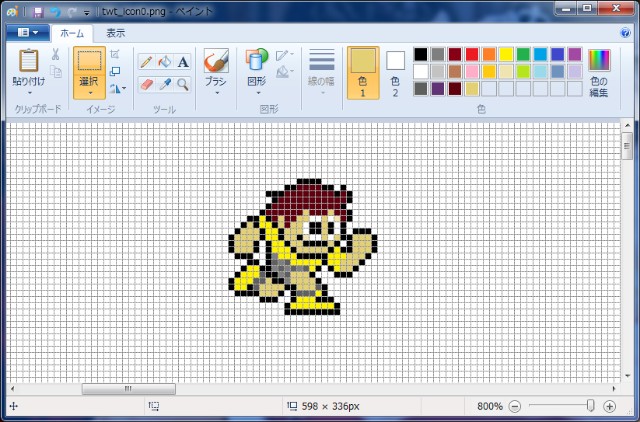Click the Save icon in quick access toolbar
The height and width of the screenshot is (422, 640).
38,12
